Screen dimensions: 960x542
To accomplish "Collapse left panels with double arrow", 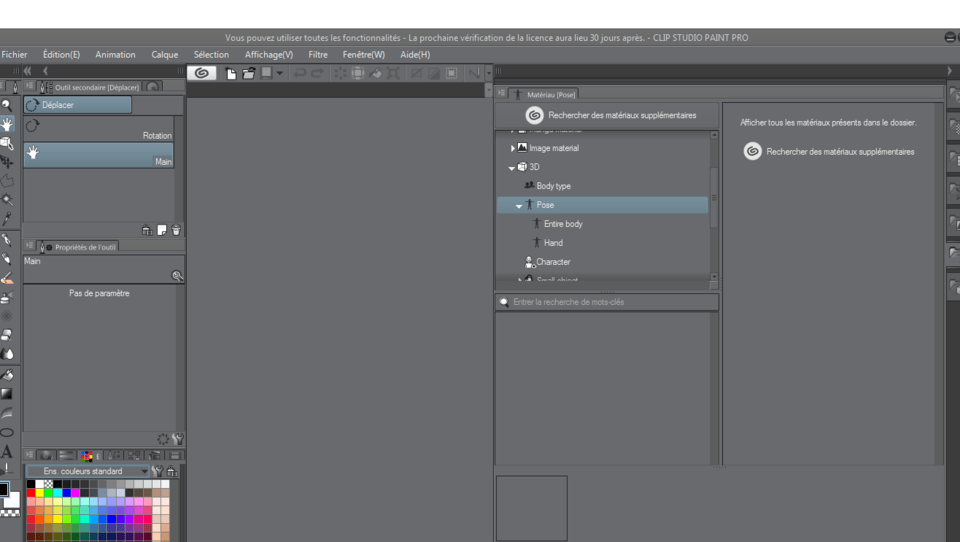I will pos(28,71).
